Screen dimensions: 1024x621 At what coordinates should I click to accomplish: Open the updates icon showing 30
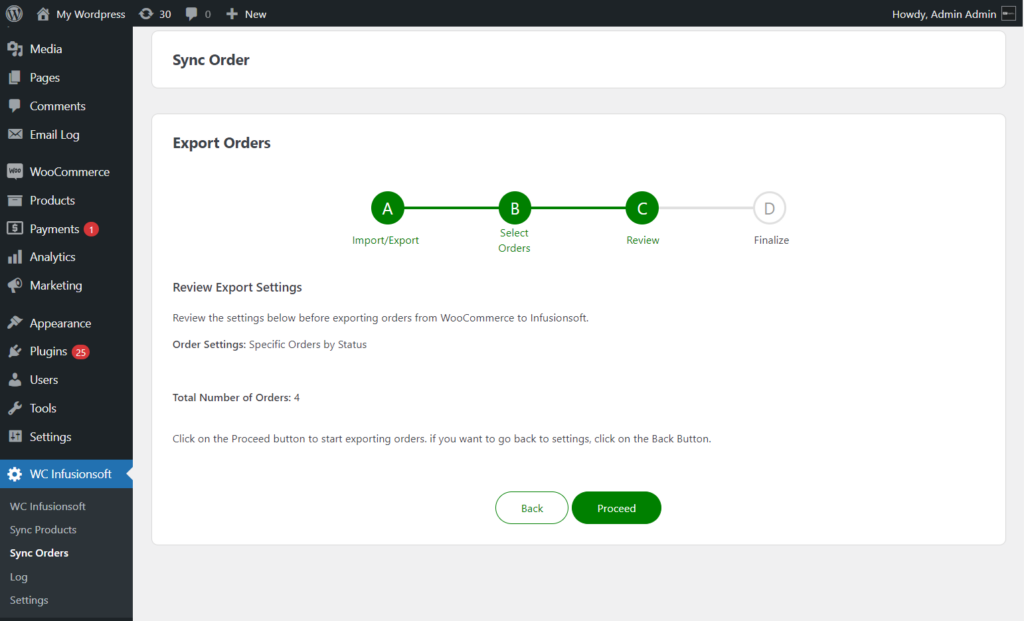click(146, 14)
